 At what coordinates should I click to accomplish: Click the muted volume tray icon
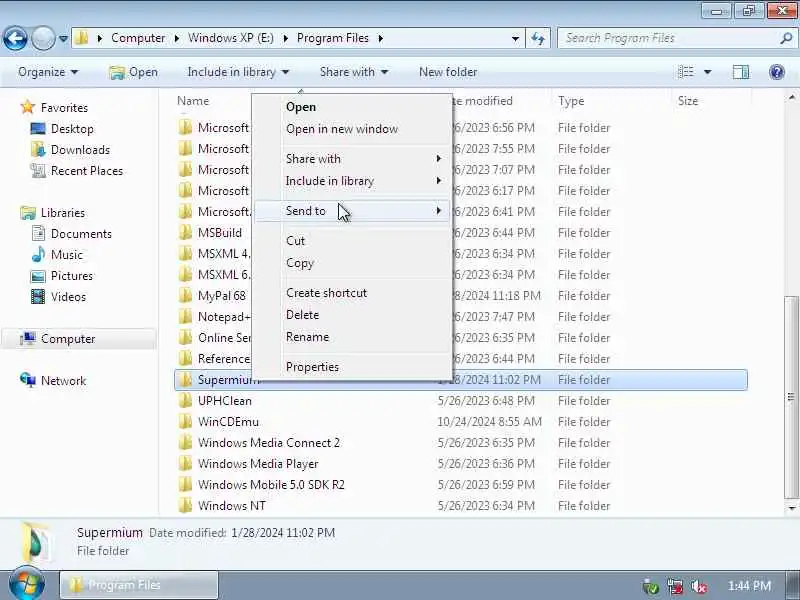pyautogui.click(x=698, y=586)
